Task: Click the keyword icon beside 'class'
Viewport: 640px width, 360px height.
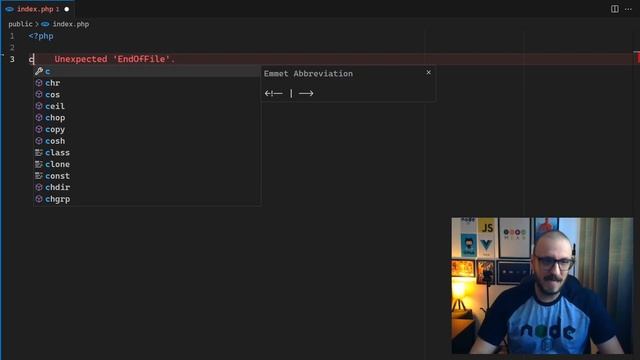Action: pos(39,153)
